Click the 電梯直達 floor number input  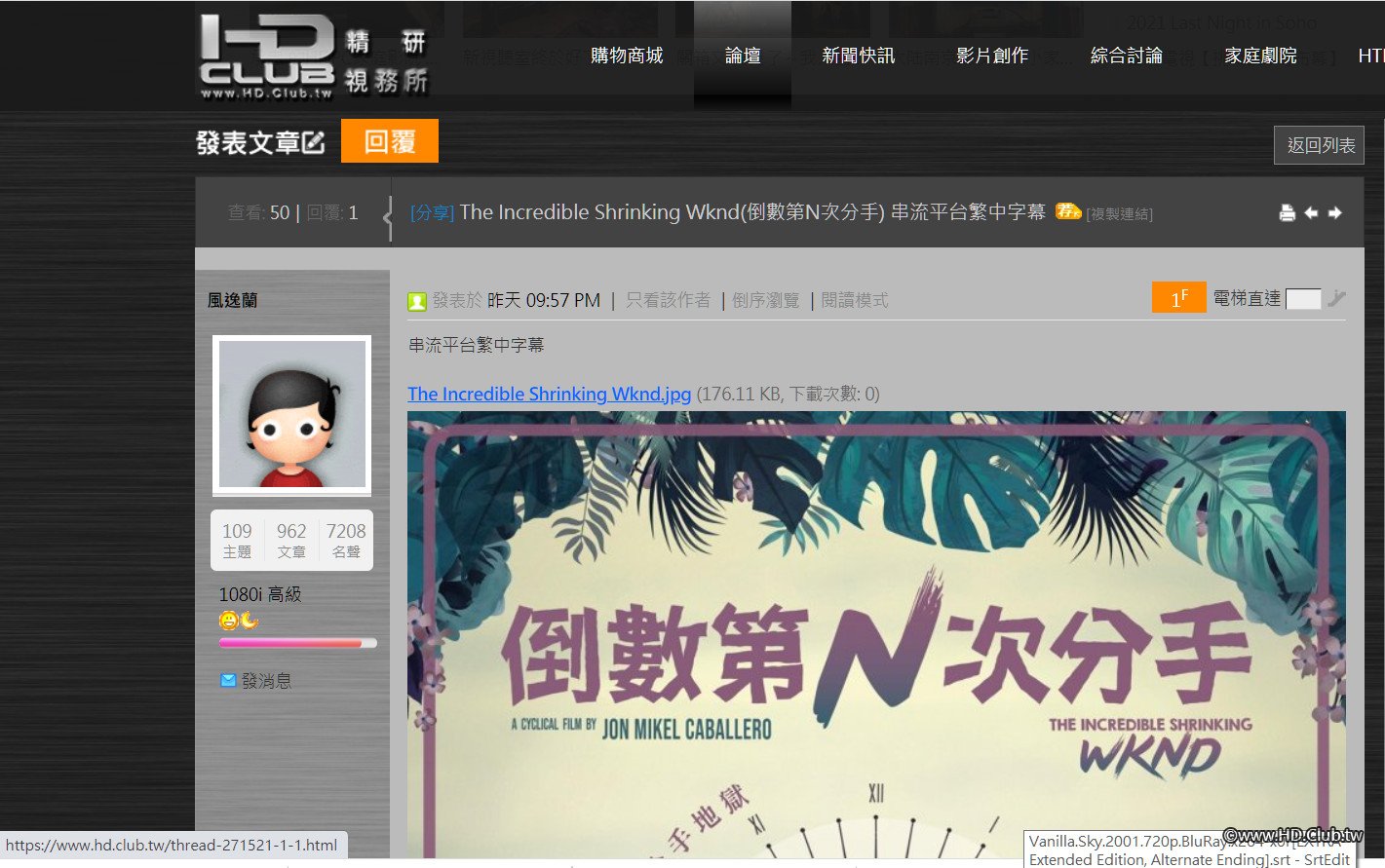tap(1303, 299)
